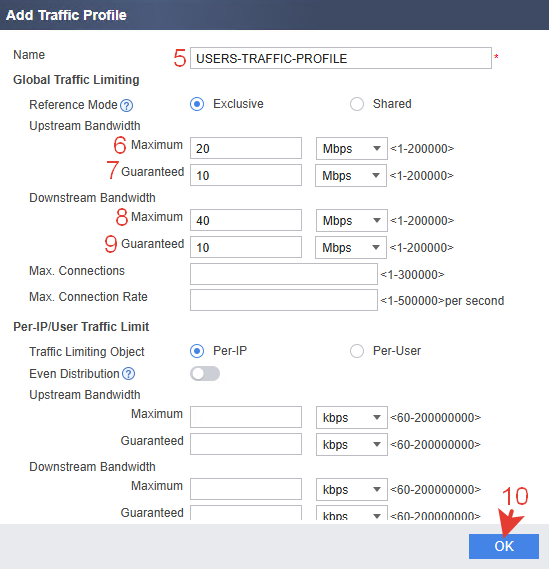Viewport: 549px width, 569px height.
Task: Choose Per-IP traffic limiting object
Action: [197, 351]
